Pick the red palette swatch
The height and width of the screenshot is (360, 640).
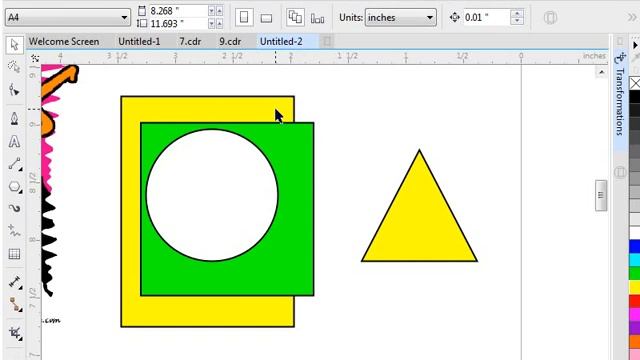[x=635, y=301]
